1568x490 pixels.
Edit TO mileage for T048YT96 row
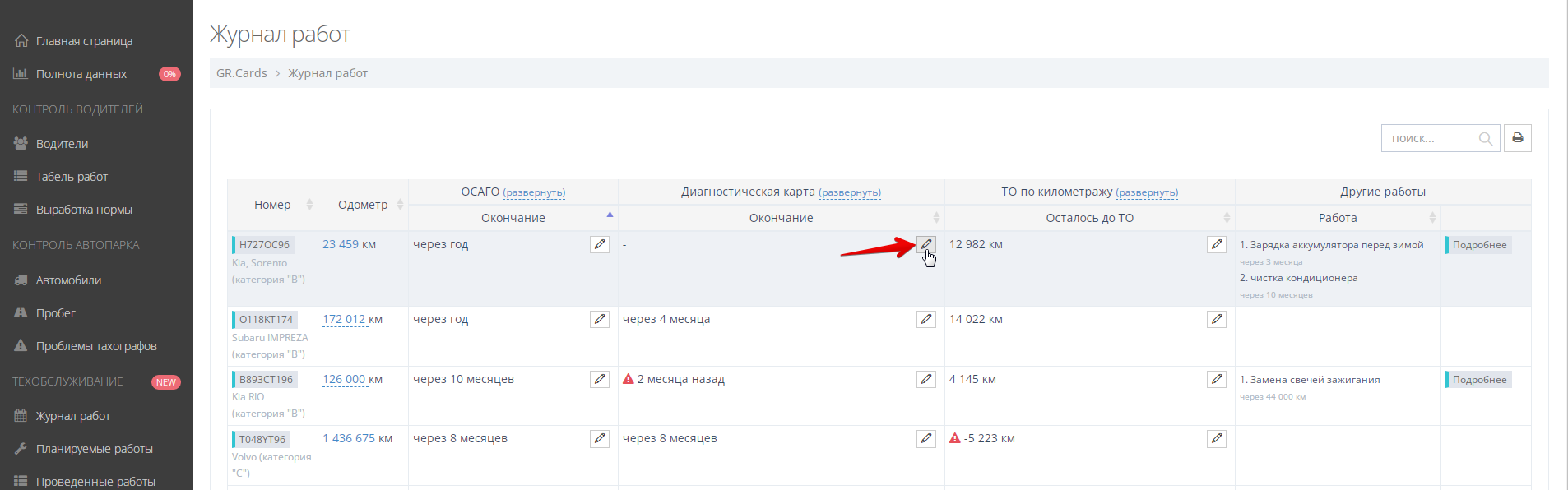1216,438
